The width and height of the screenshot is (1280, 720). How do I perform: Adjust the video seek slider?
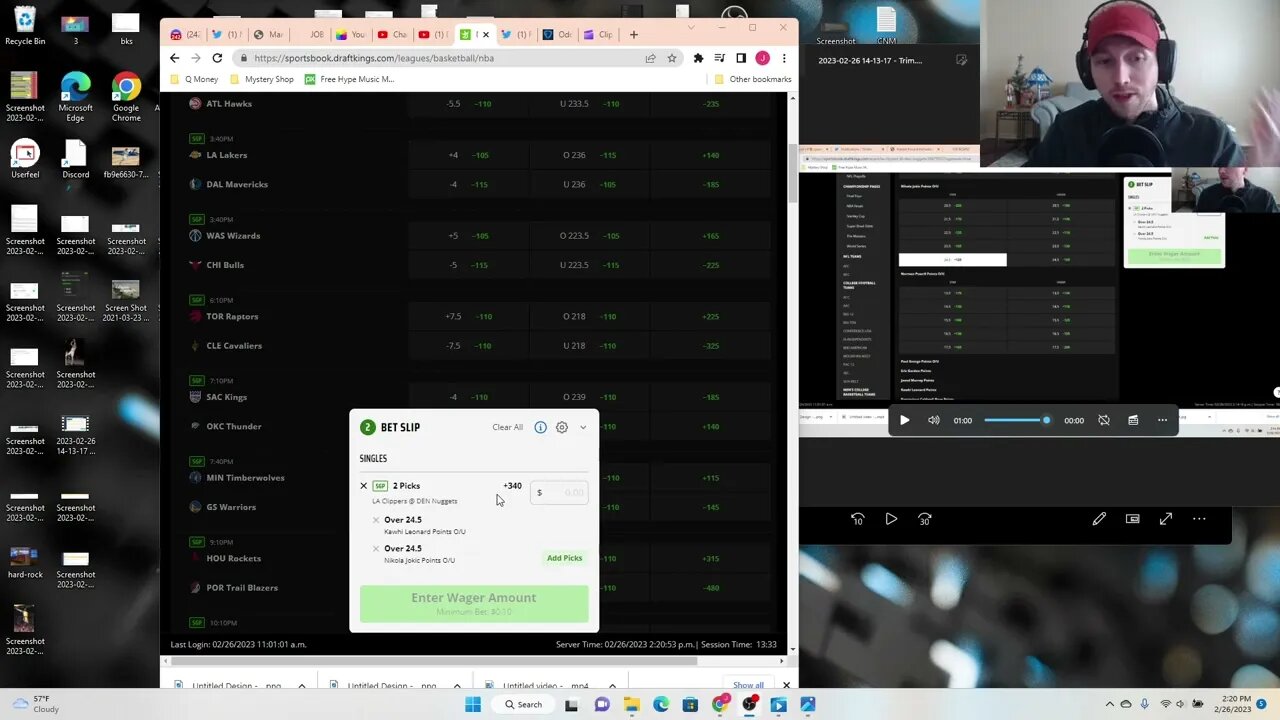pos(1017,421)
